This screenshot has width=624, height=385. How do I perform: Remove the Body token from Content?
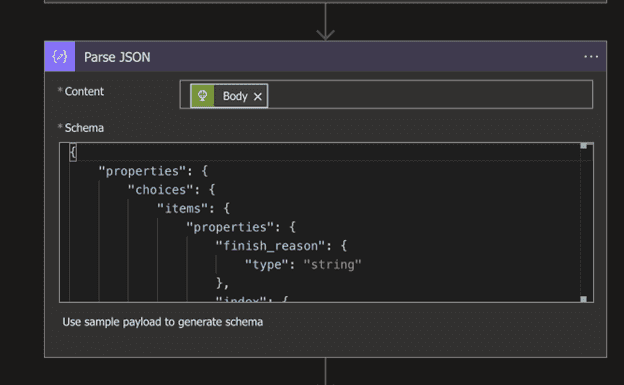pyautogui.click(x=258, y=96)
